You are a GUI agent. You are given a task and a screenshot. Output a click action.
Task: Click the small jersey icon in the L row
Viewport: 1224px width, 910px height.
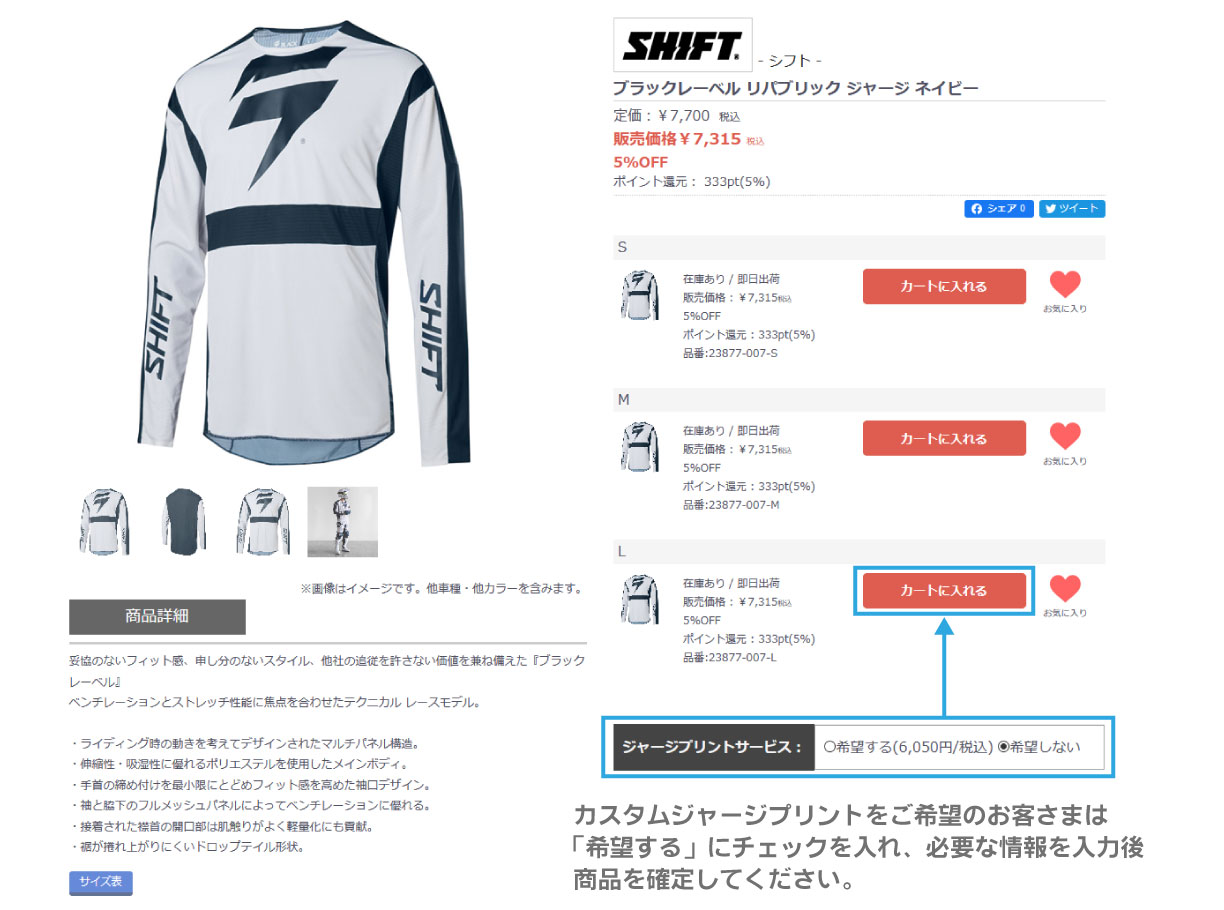click(x=639, y=599)
